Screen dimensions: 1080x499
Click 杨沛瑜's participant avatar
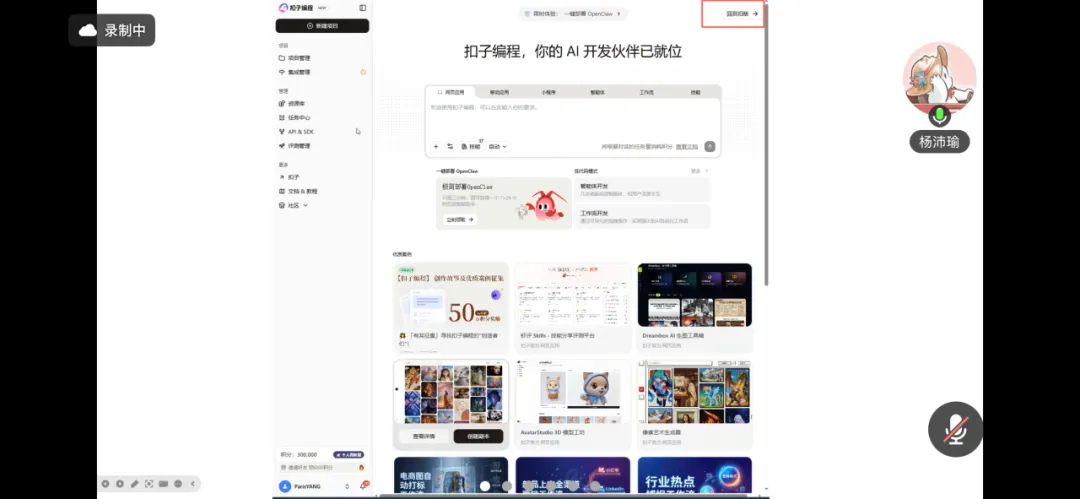click(x=939, y=79)
